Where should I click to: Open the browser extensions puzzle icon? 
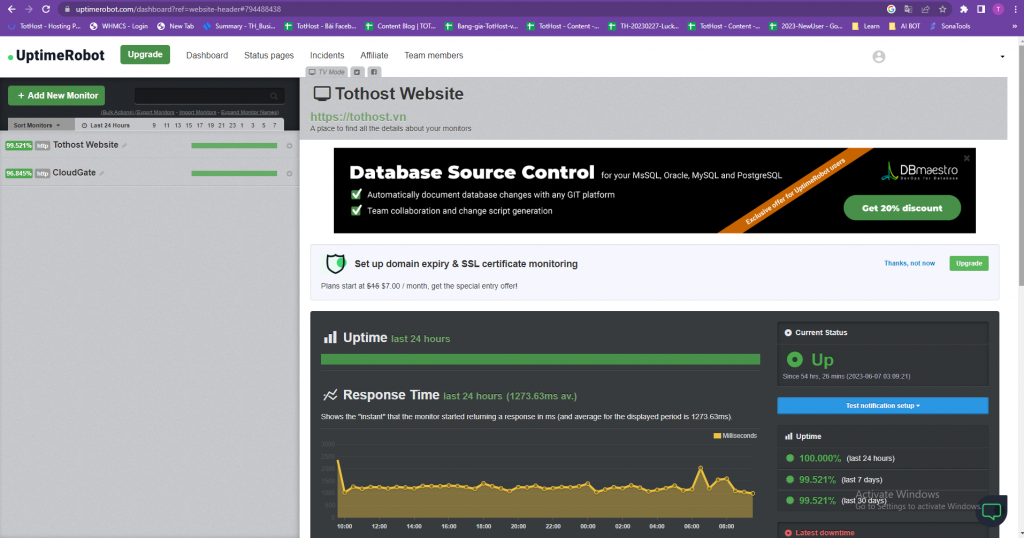[x=963, y=9]
